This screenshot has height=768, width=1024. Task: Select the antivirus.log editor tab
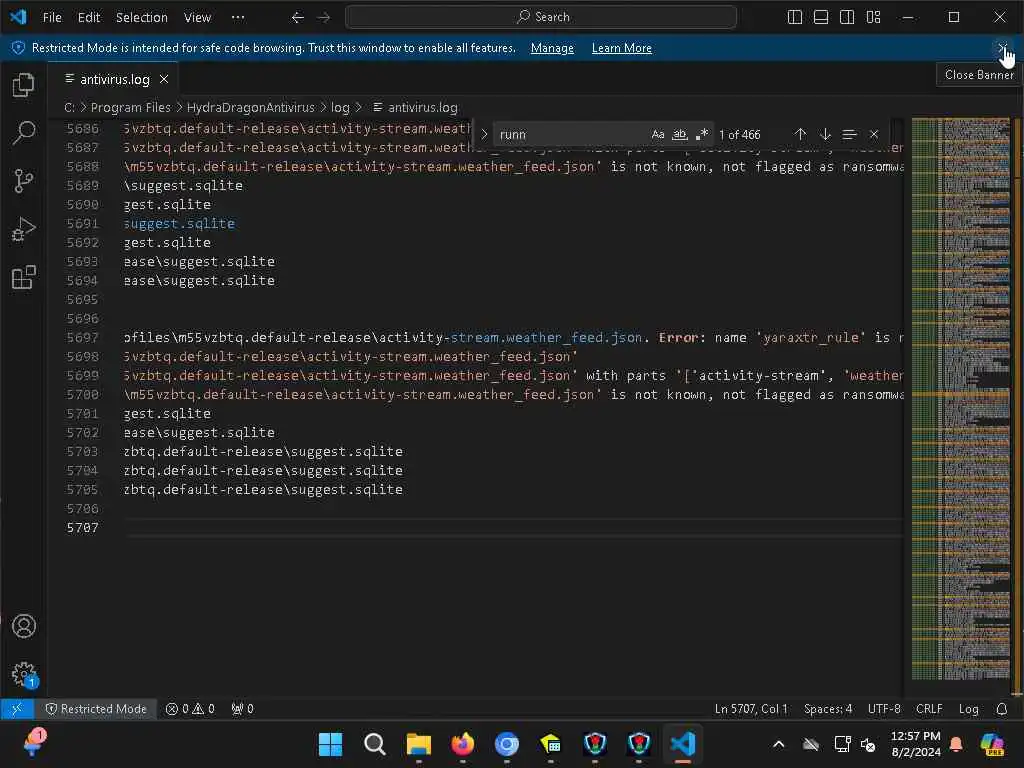tap(114, 79)
